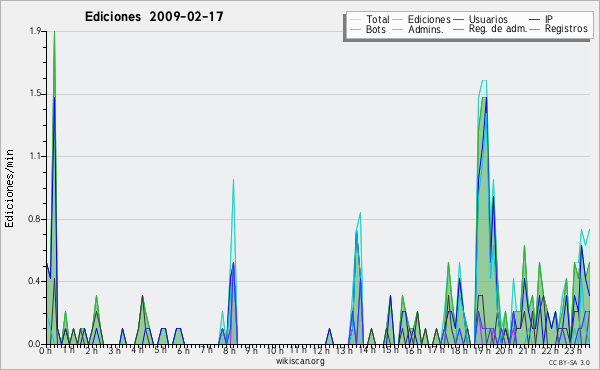Click the highest turquoise peak near 19 h

[x=484, y=82]
